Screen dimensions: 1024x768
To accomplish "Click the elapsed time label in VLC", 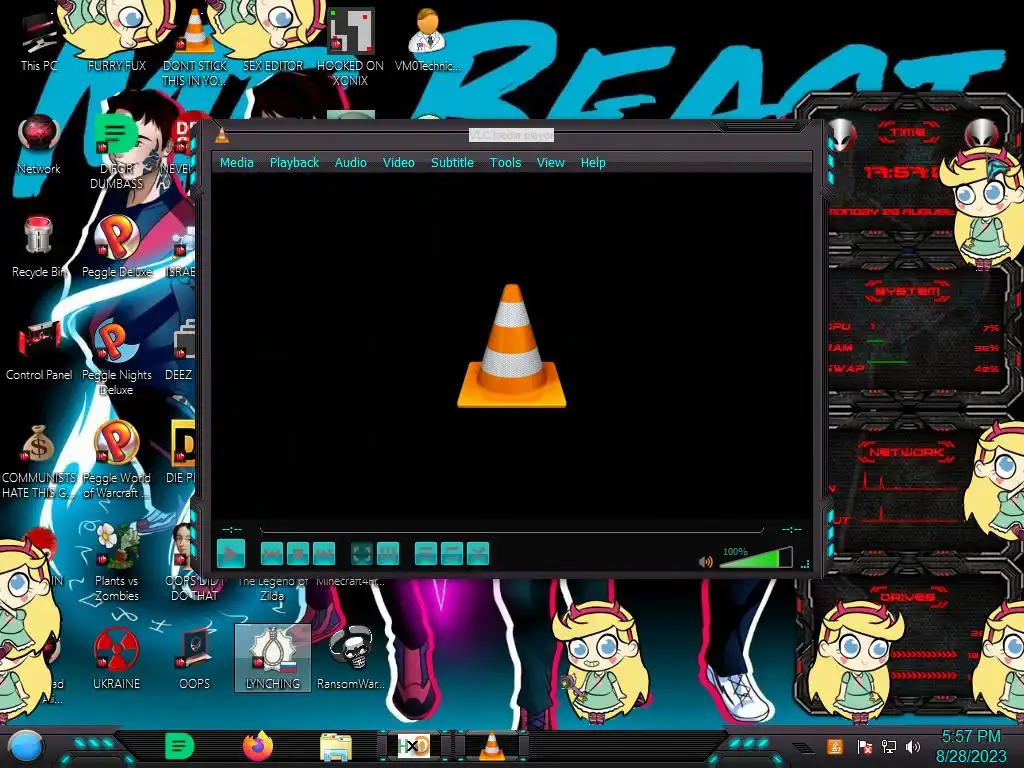I will pyautogui.click(x=232, y=529).
